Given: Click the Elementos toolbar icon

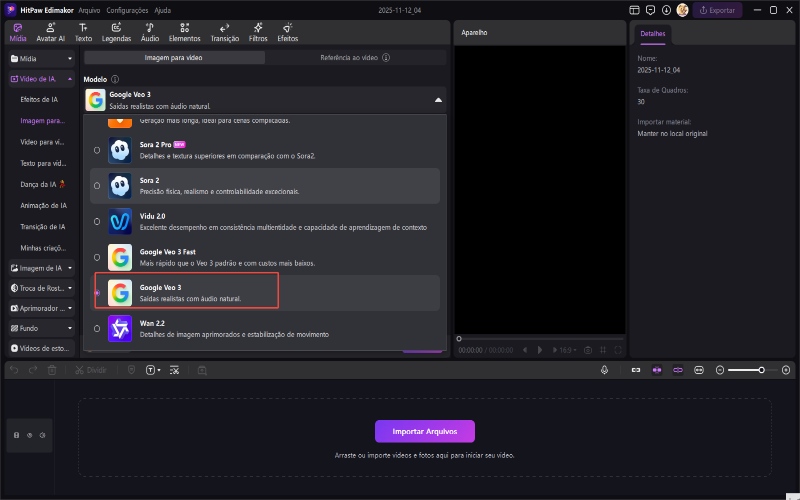Looking at the screenshot, I should (x=184, y=32).
